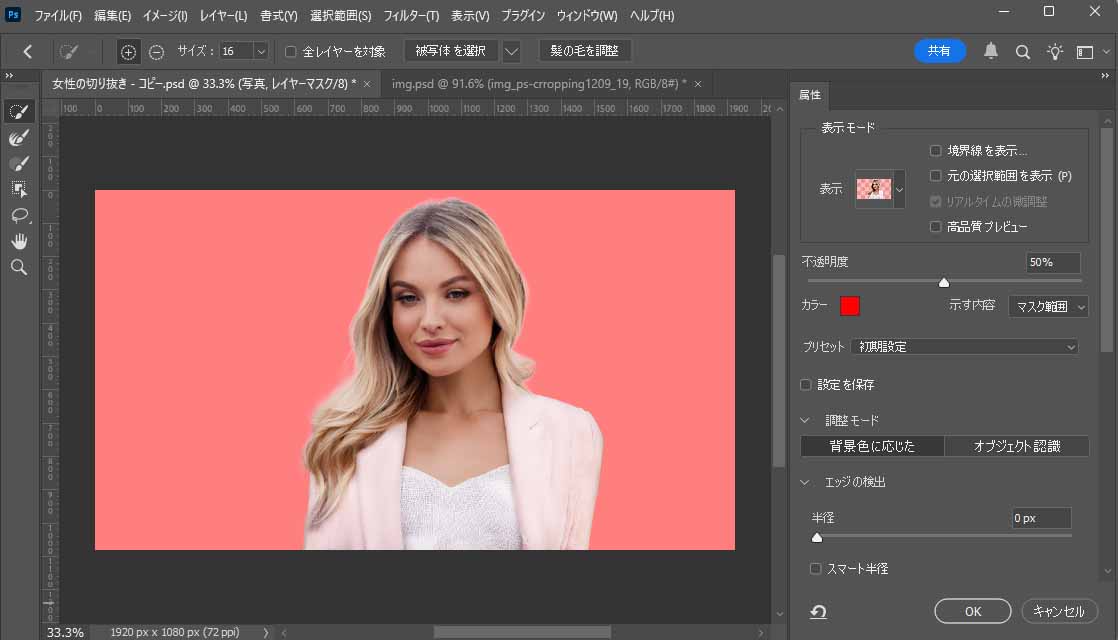Click the subtract from selection icon

(x=157, y=52)
